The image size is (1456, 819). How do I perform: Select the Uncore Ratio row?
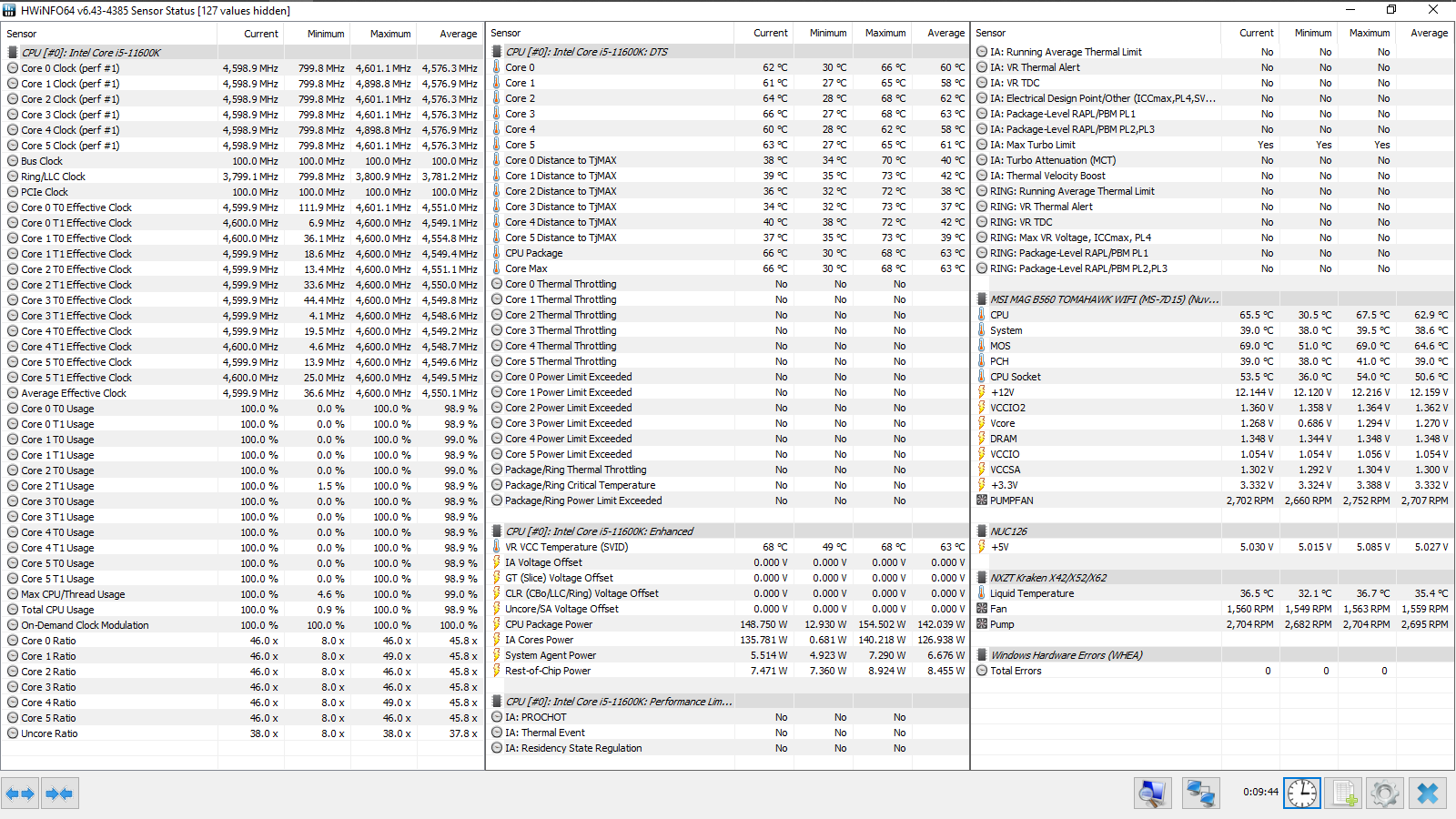pos(243,733)
